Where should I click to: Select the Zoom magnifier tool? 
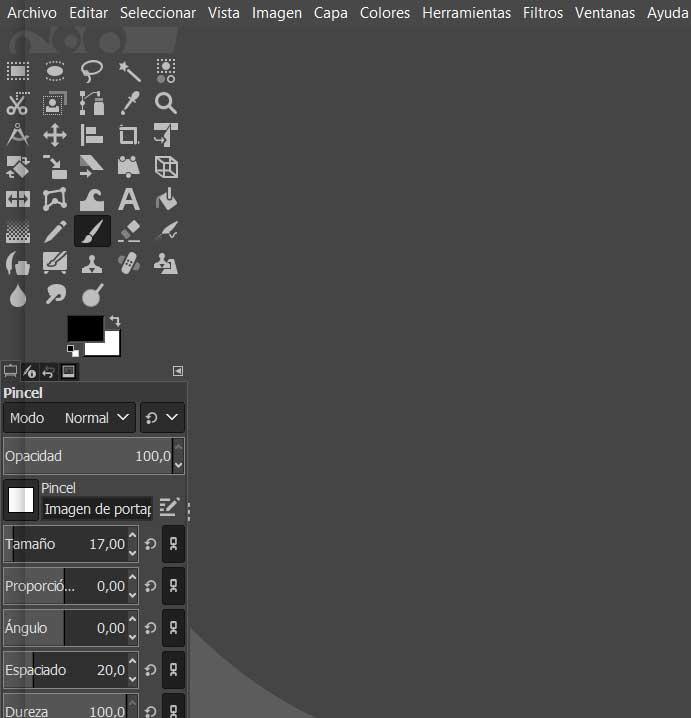[x=166, y=103]
